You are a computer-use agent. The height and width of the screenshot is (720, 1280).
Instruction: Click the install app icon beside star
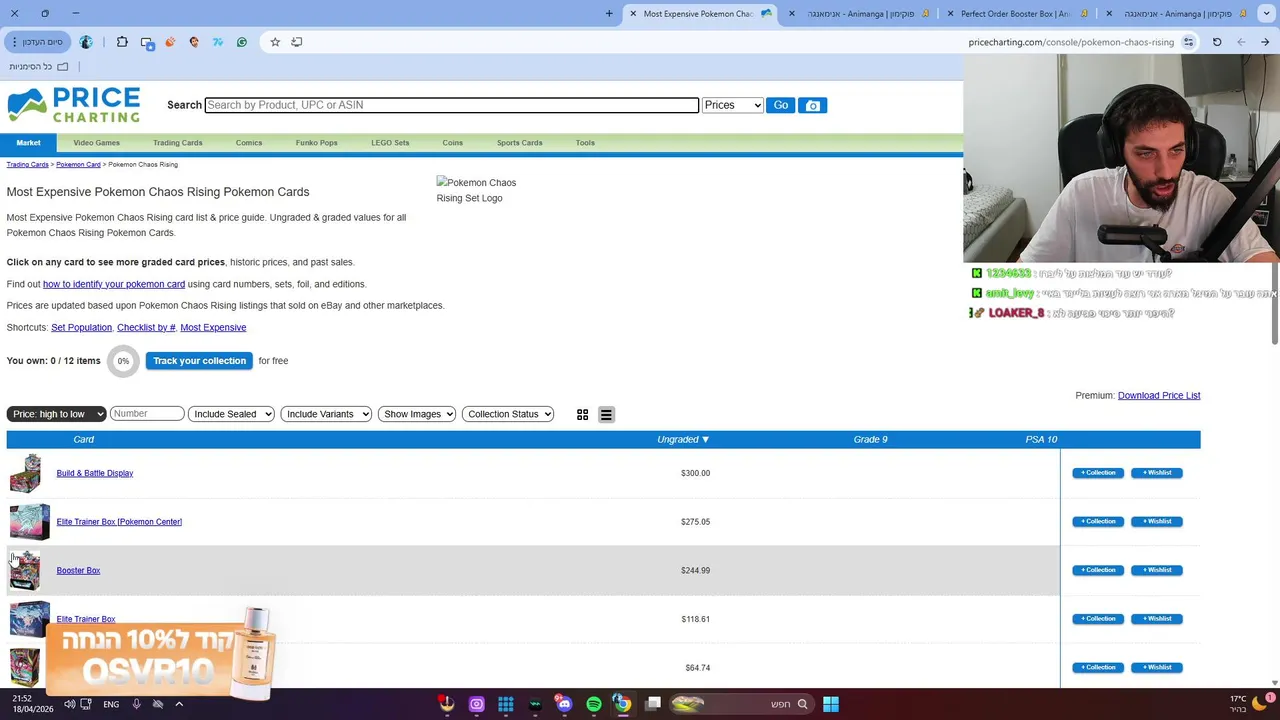click(x=297, y=42)
